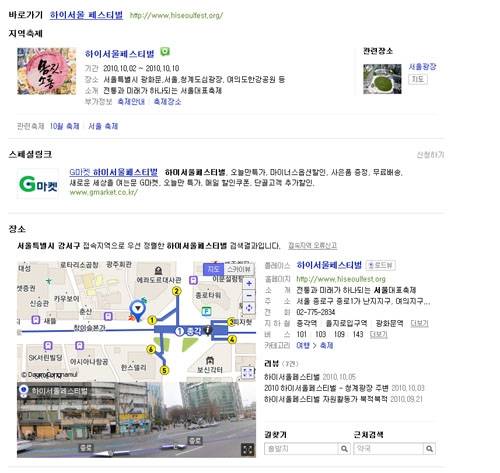Switch map to 지도 mode

pyautogui.click(x=213, y=269)
